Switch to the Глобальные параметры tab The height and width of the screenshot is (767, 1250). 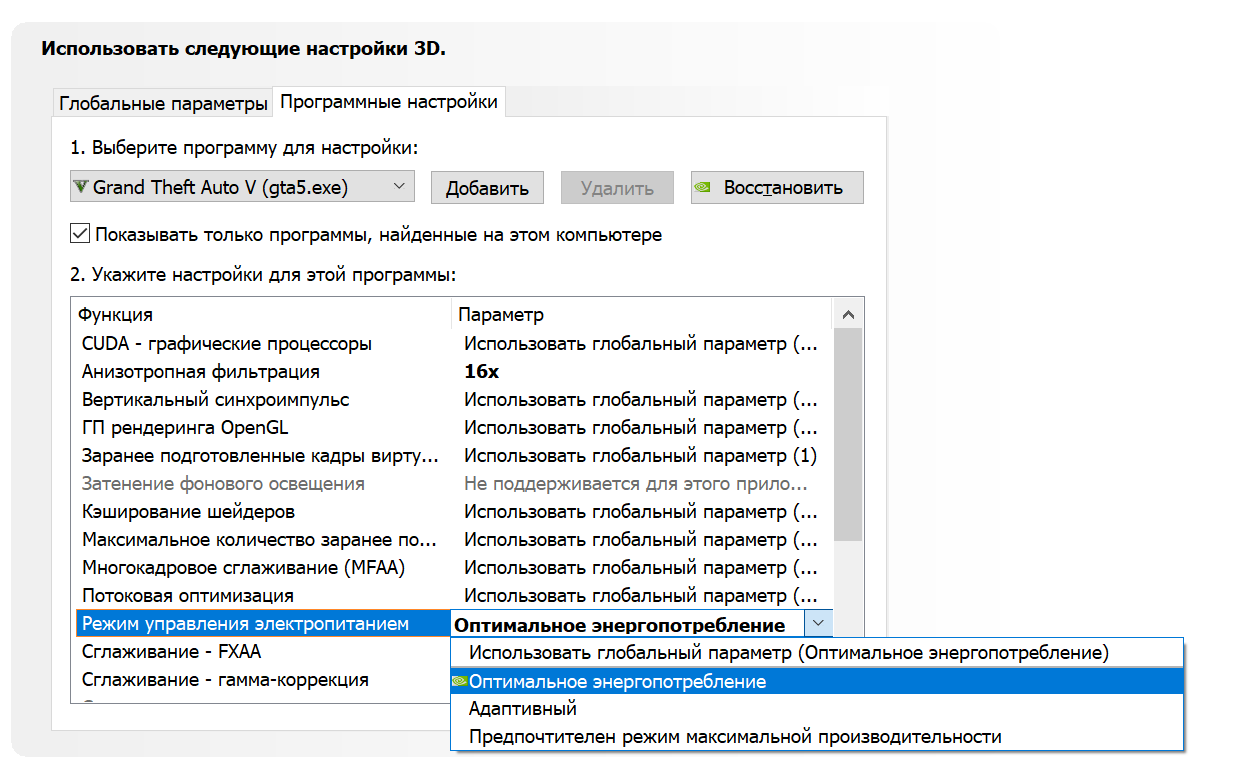(x=164, y=103)
